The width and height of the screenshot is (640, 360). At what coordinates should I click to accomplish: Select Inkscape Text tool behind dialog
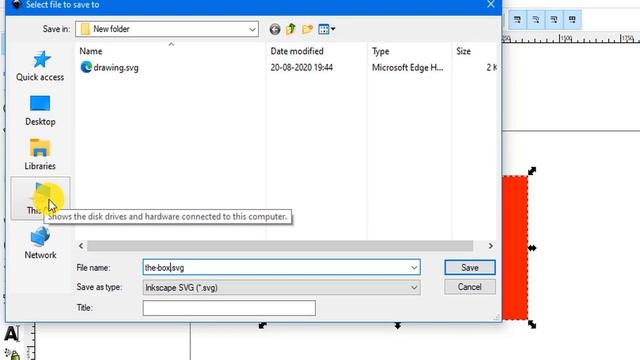point(11,333)
